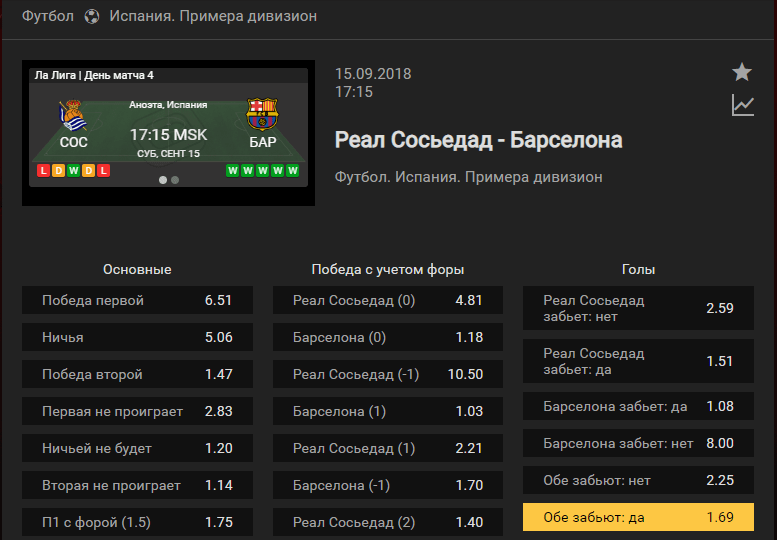This screenshot has width=777, height=540.
Task: Bet on Ничья 5.06
Action: click(x=137, y=337)
